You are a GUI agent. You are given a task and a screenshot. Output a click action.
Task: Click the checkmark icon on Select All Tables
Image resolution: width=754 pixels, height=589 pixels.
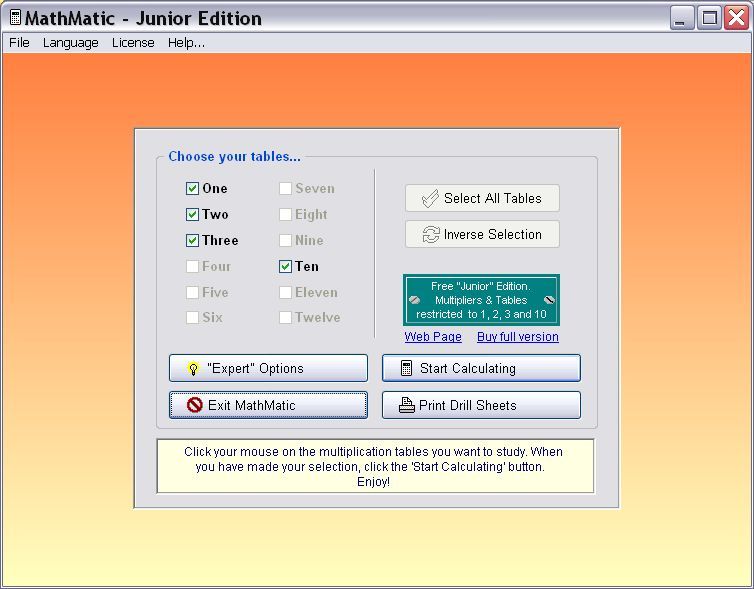pos(430,198)
